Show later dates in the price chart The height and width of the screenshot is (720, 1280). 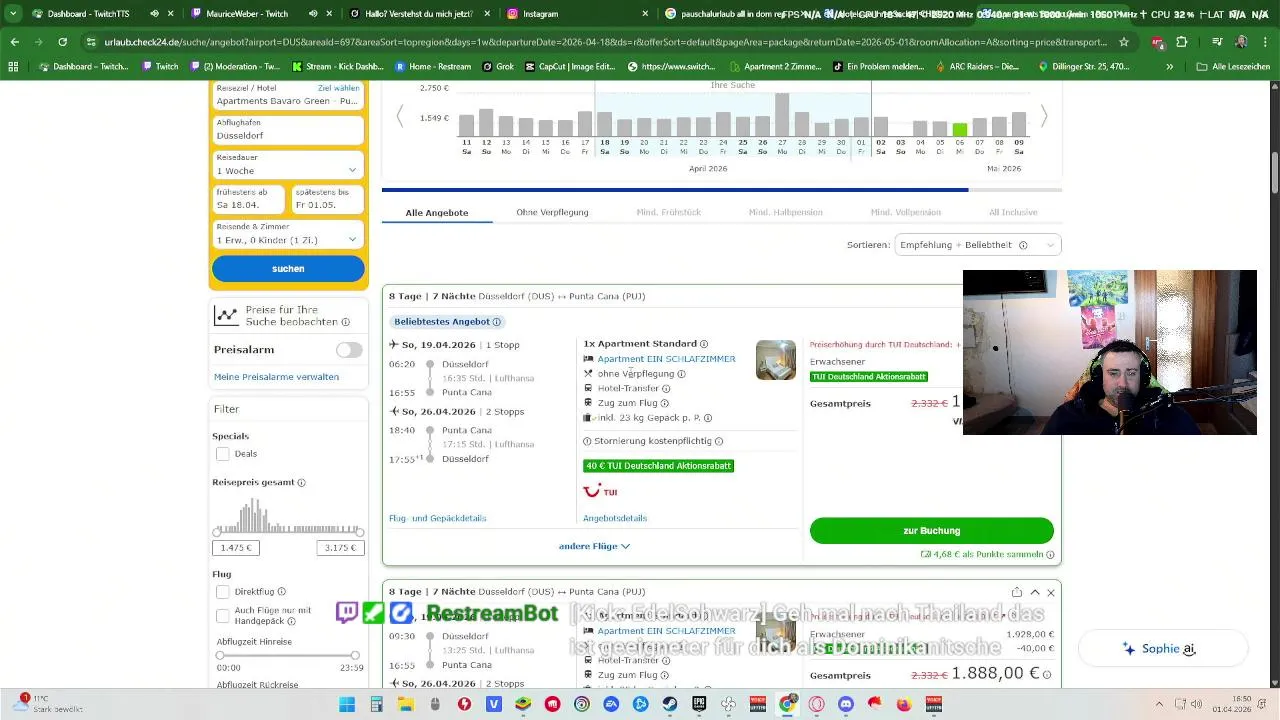(x=1043, y=117)
